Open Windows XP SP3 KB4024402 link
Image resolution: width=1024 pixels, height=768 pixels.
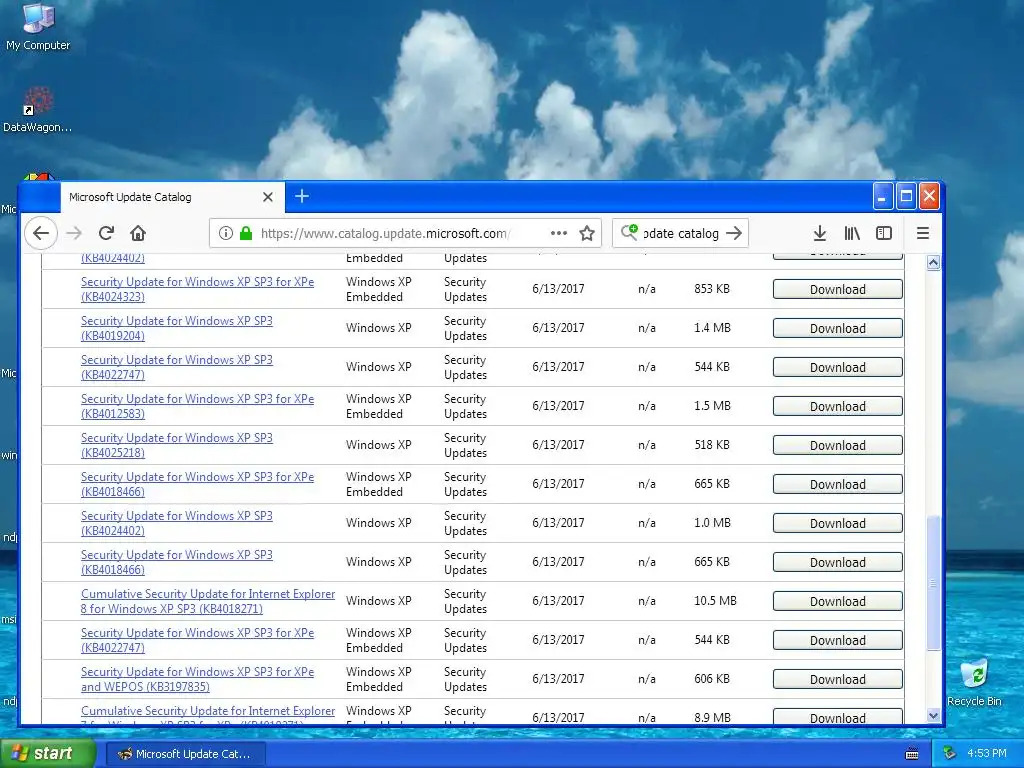176,523
